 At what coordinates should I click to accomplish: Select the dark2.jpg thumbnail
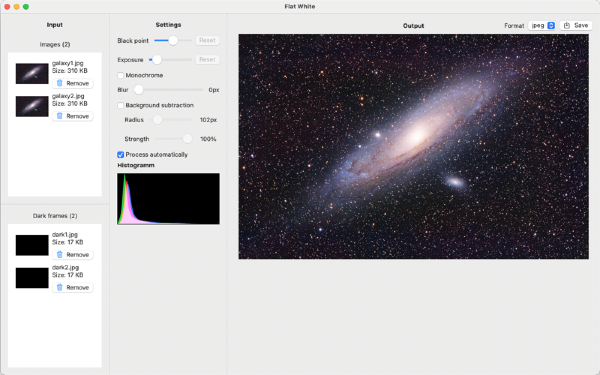(x=32, y=278)
